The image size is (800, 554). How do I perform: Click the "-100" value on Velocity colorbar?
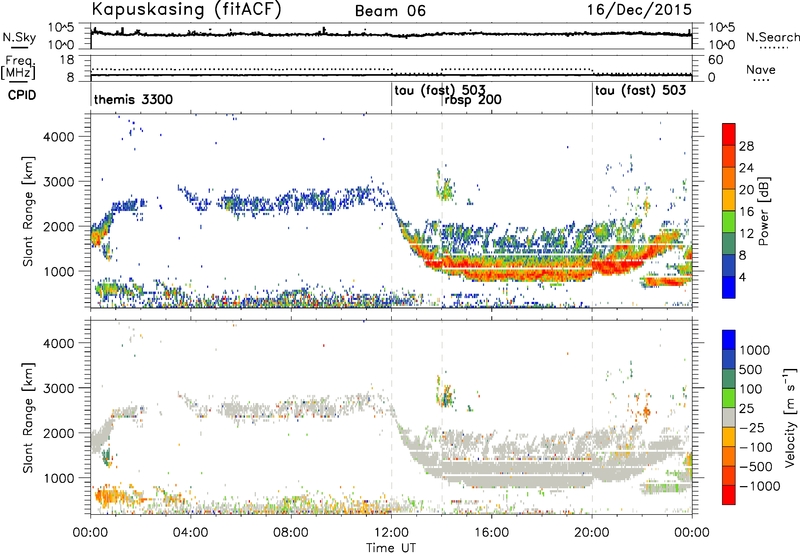click(756, 447)
